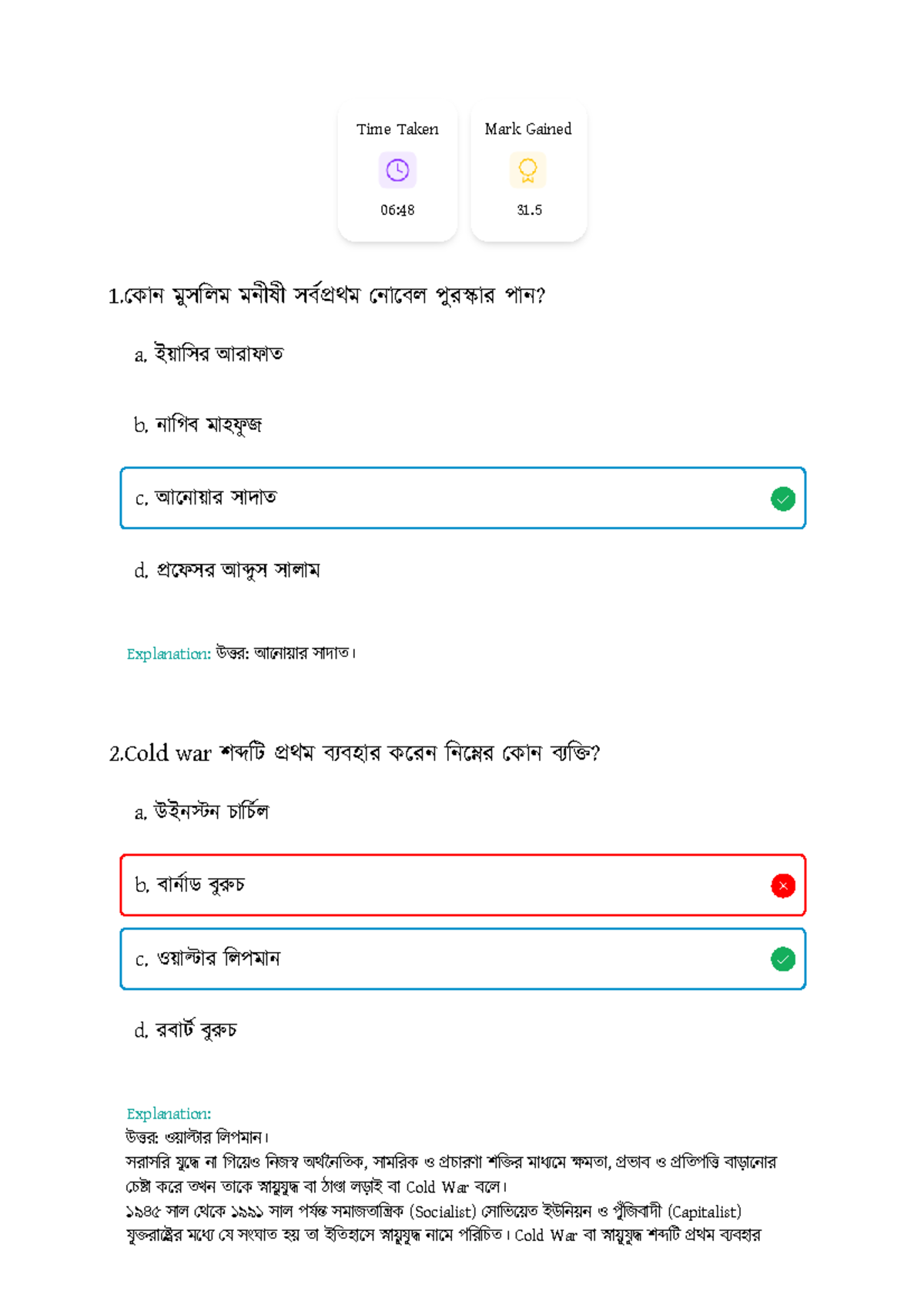Select option a, উইনস্টন চার্চিল

coord(203,810)
